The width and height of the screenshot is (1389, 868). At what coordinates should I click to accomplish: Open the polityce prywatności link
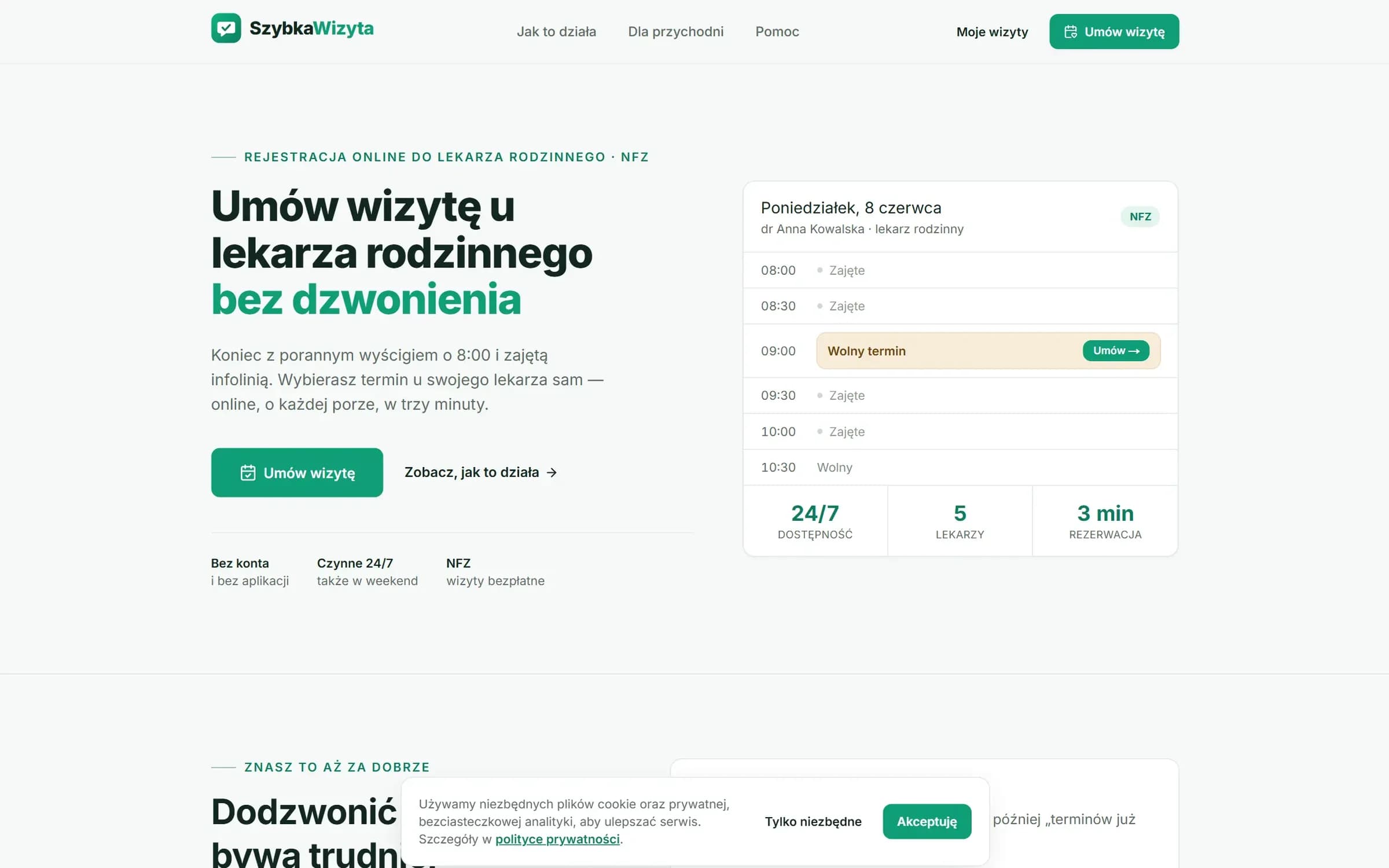click(x=557, y=839)
